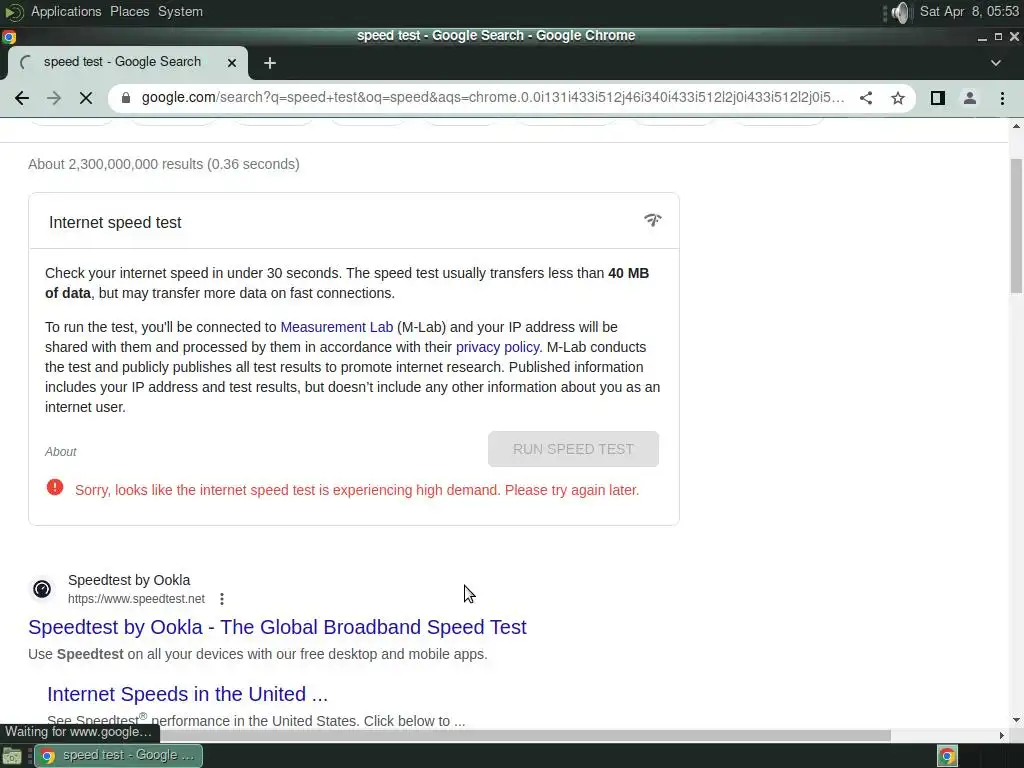Viewport: 1024px width, 768px height.
Task: Open the Chrome side panel icon
Action: pos(938,98)
